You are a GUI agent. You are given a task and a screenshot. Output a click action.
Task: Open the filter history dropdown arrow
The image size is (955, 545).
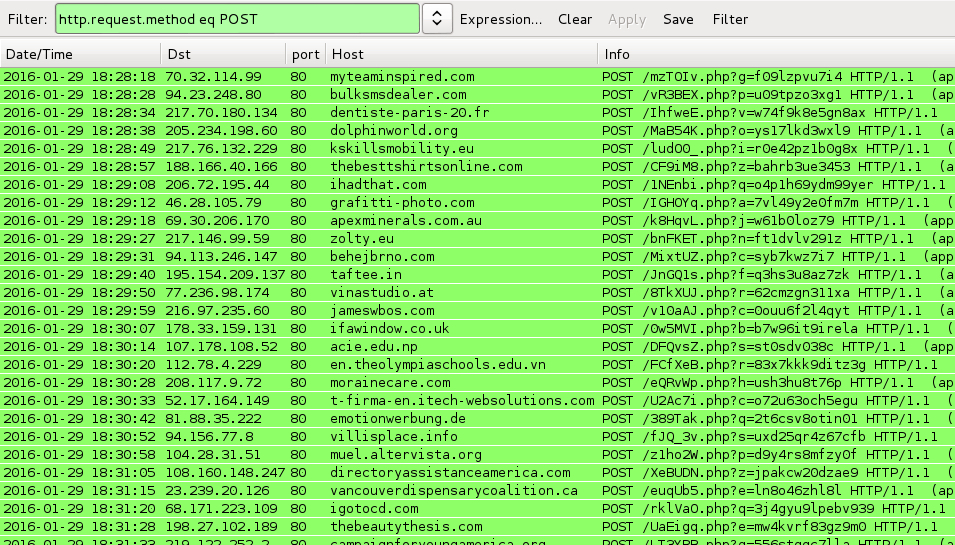pyautogui.click(x=436, y=19)
